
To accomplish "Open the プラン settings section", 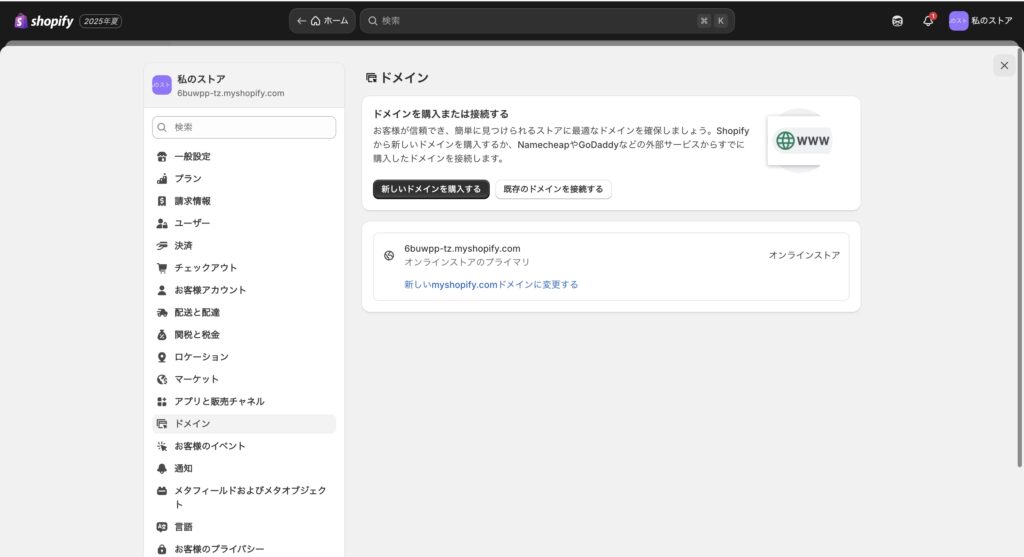I will [188, 179].
